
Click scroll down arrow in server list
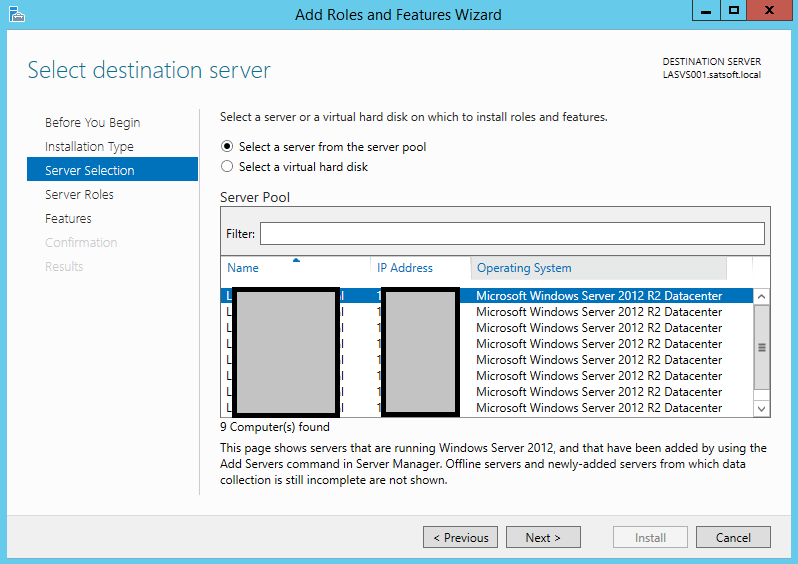click(x=761, y=409)
